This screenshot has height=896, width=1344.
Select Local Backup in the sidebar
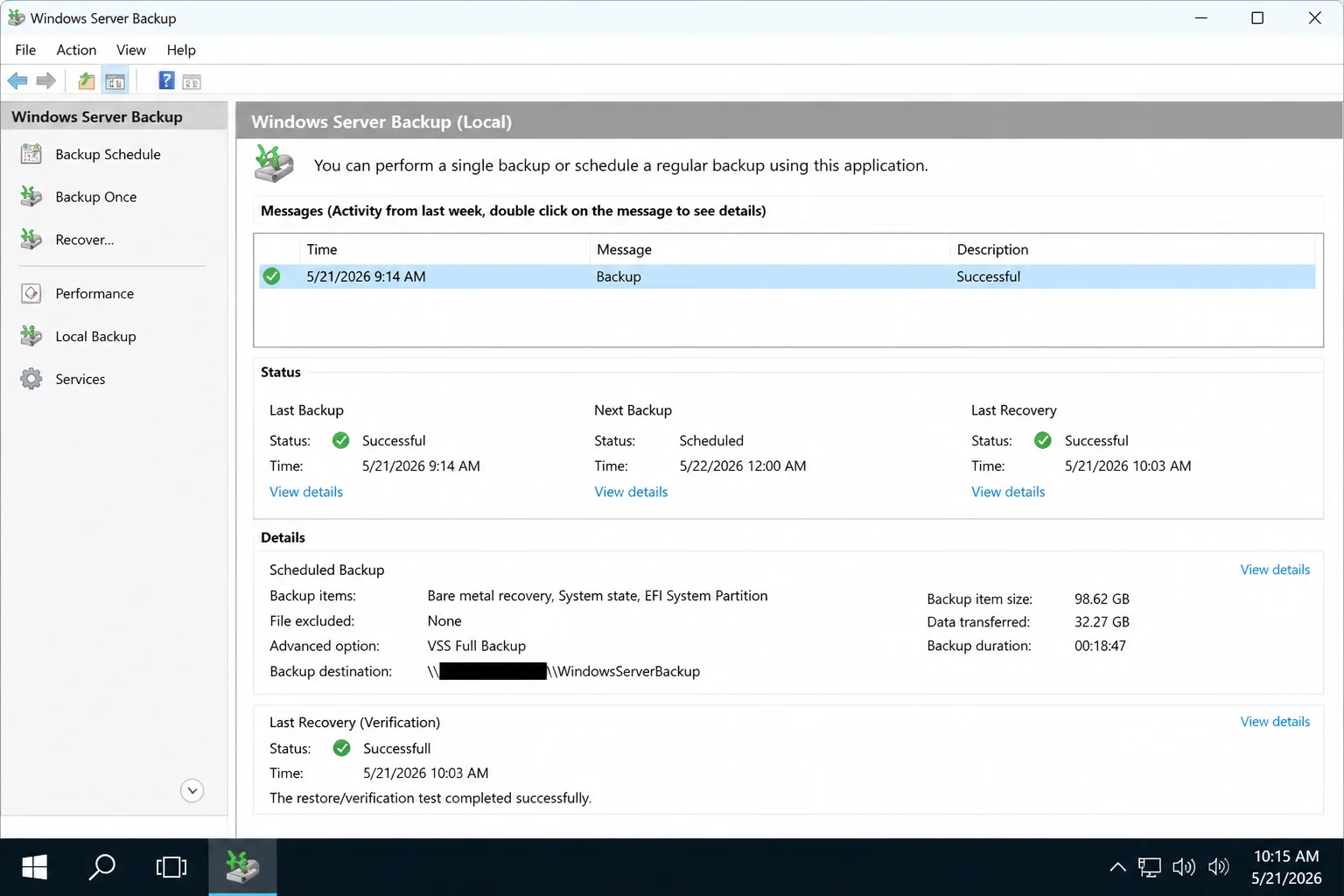pos(95,336)
